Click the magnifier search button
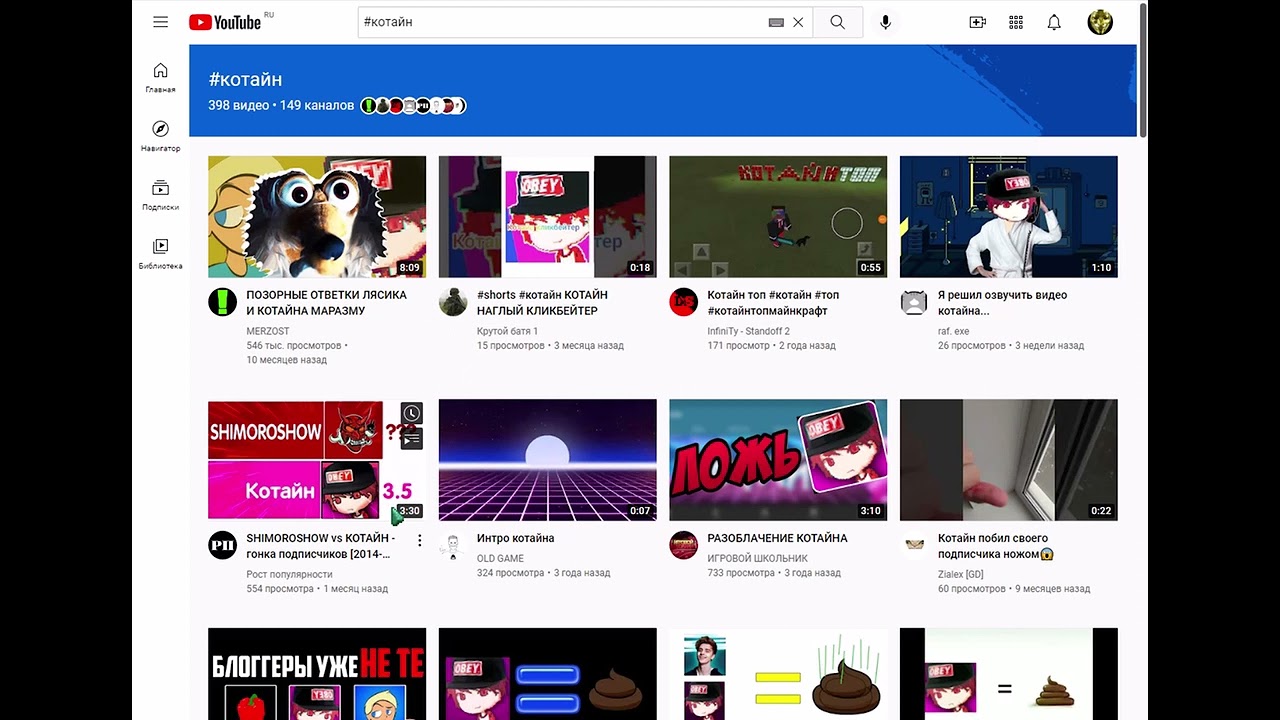Image resolution: width=1280 pixels, height=720 pixels. [838, 22]
